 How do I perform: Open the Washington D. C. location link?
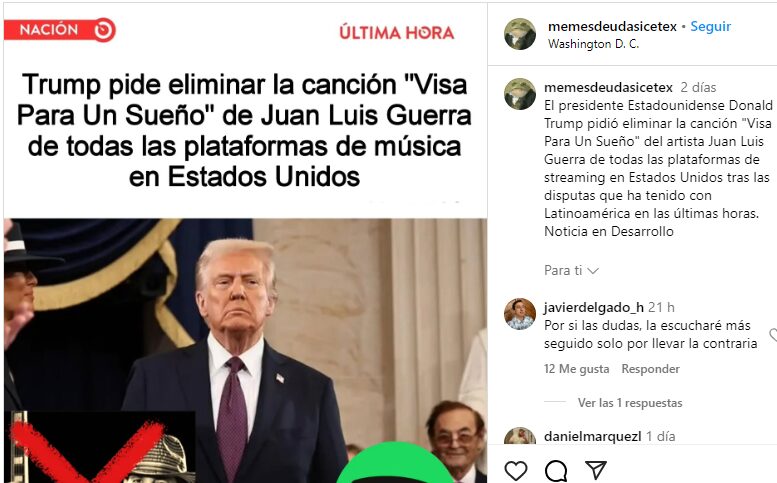(x=593, y=44)
